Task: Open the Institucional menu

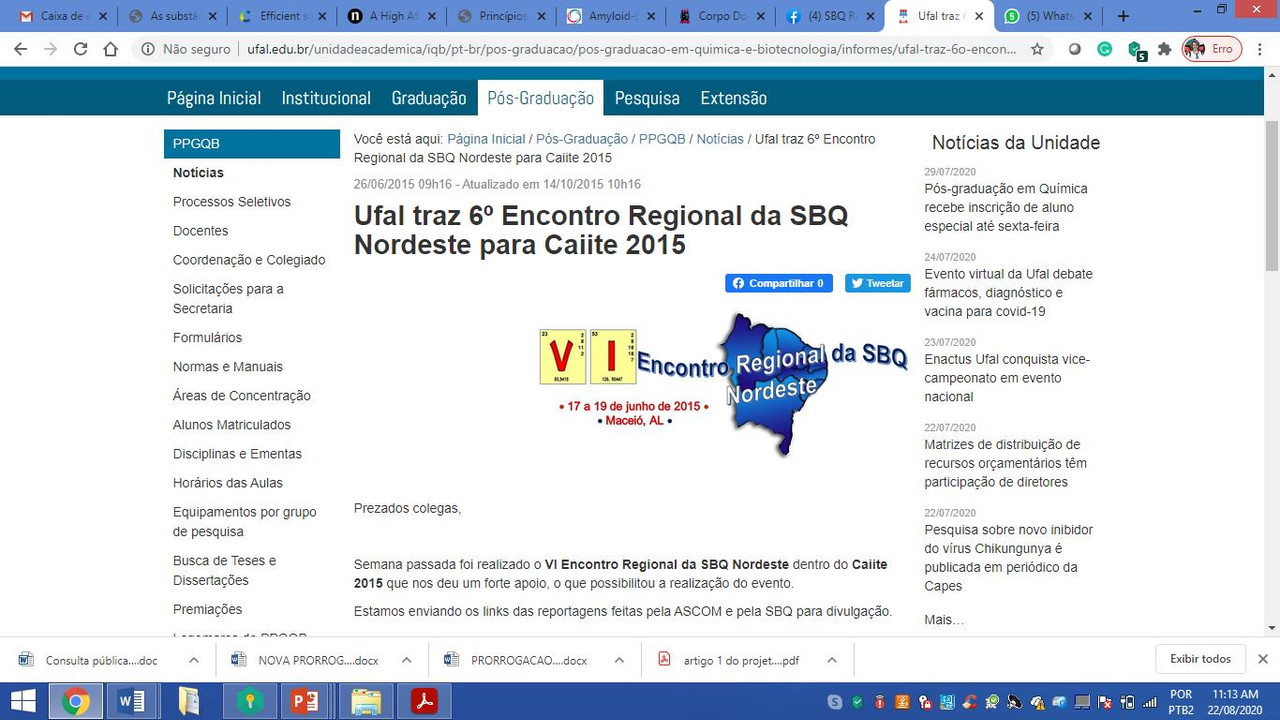Action: [326, 98]
